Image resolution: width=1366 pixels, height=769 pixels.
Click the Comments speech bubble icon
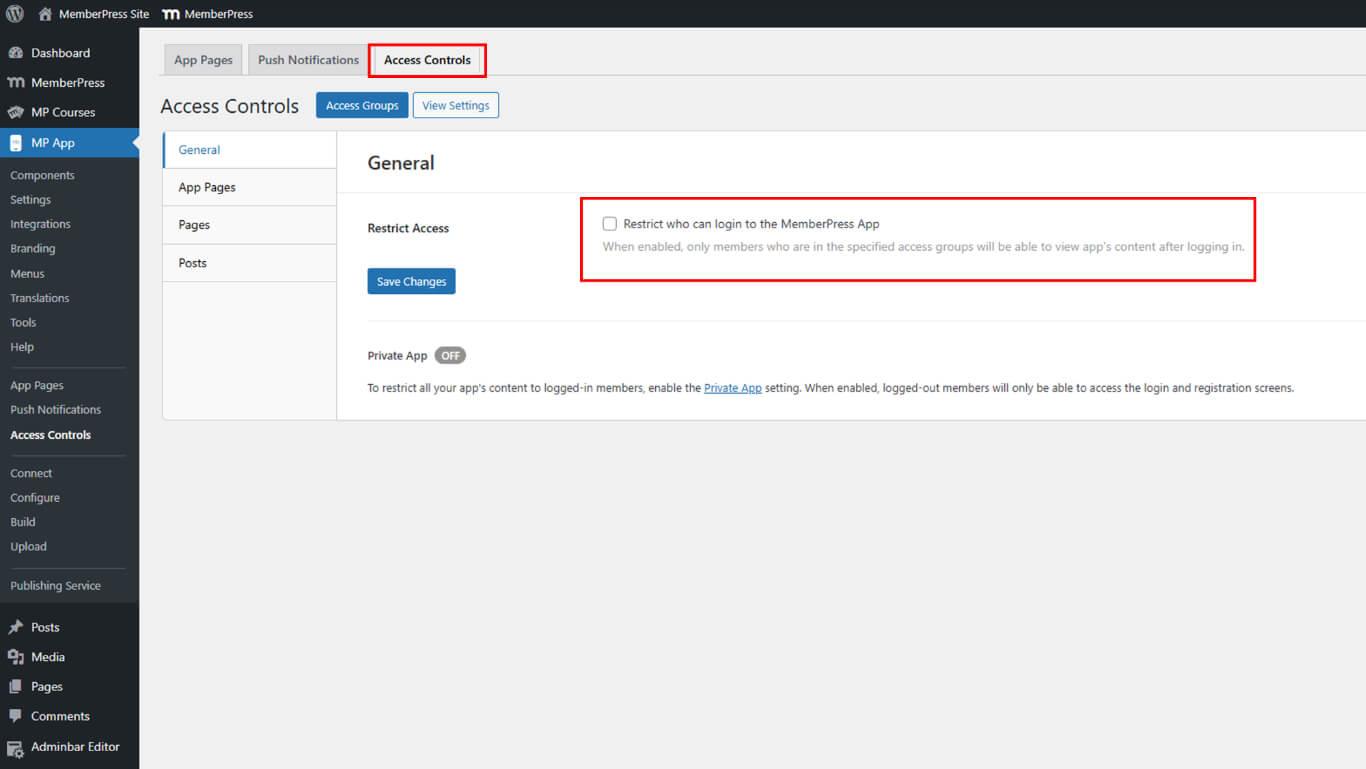pos(15,716)
